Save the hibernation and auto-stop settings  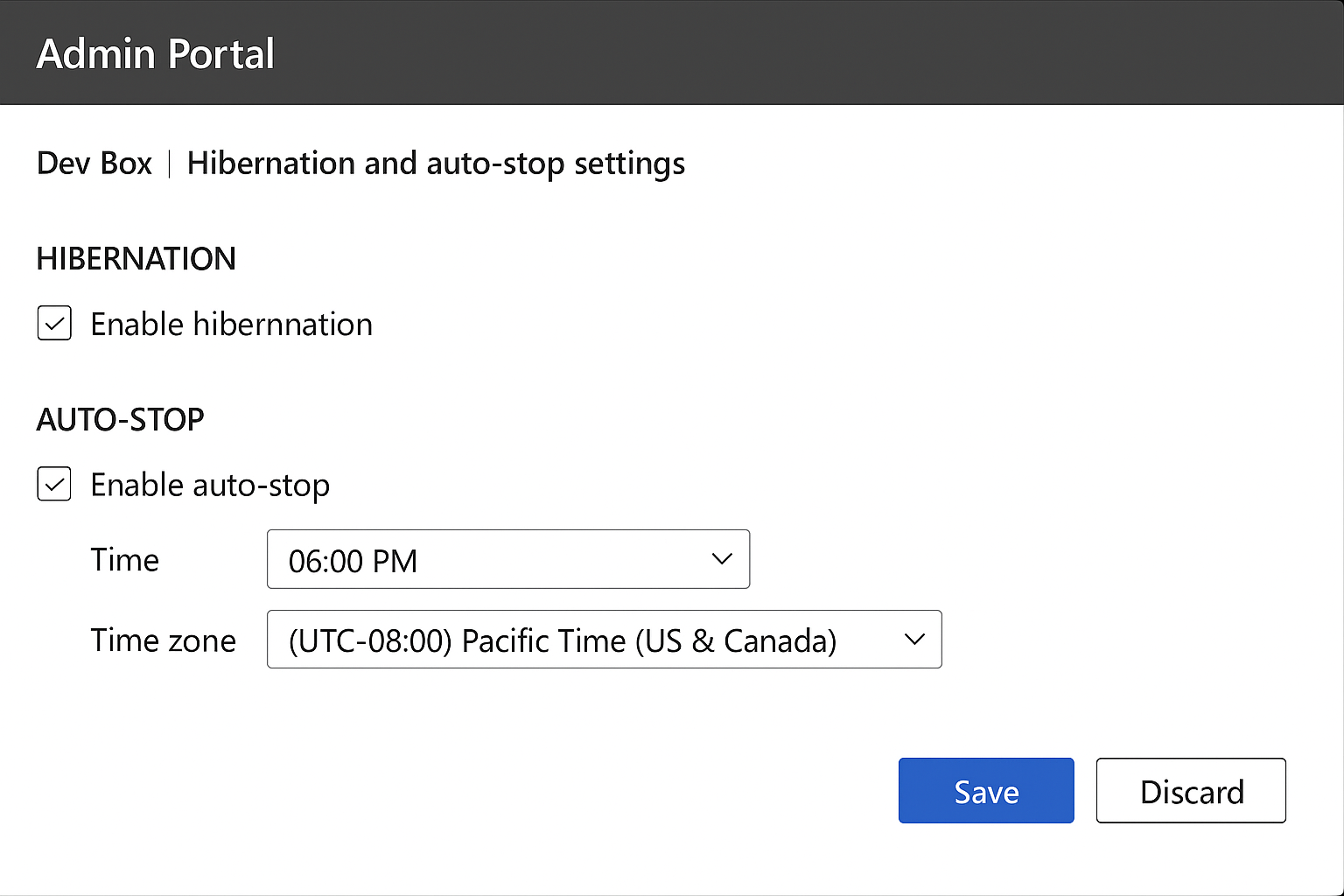pos(985,790)
